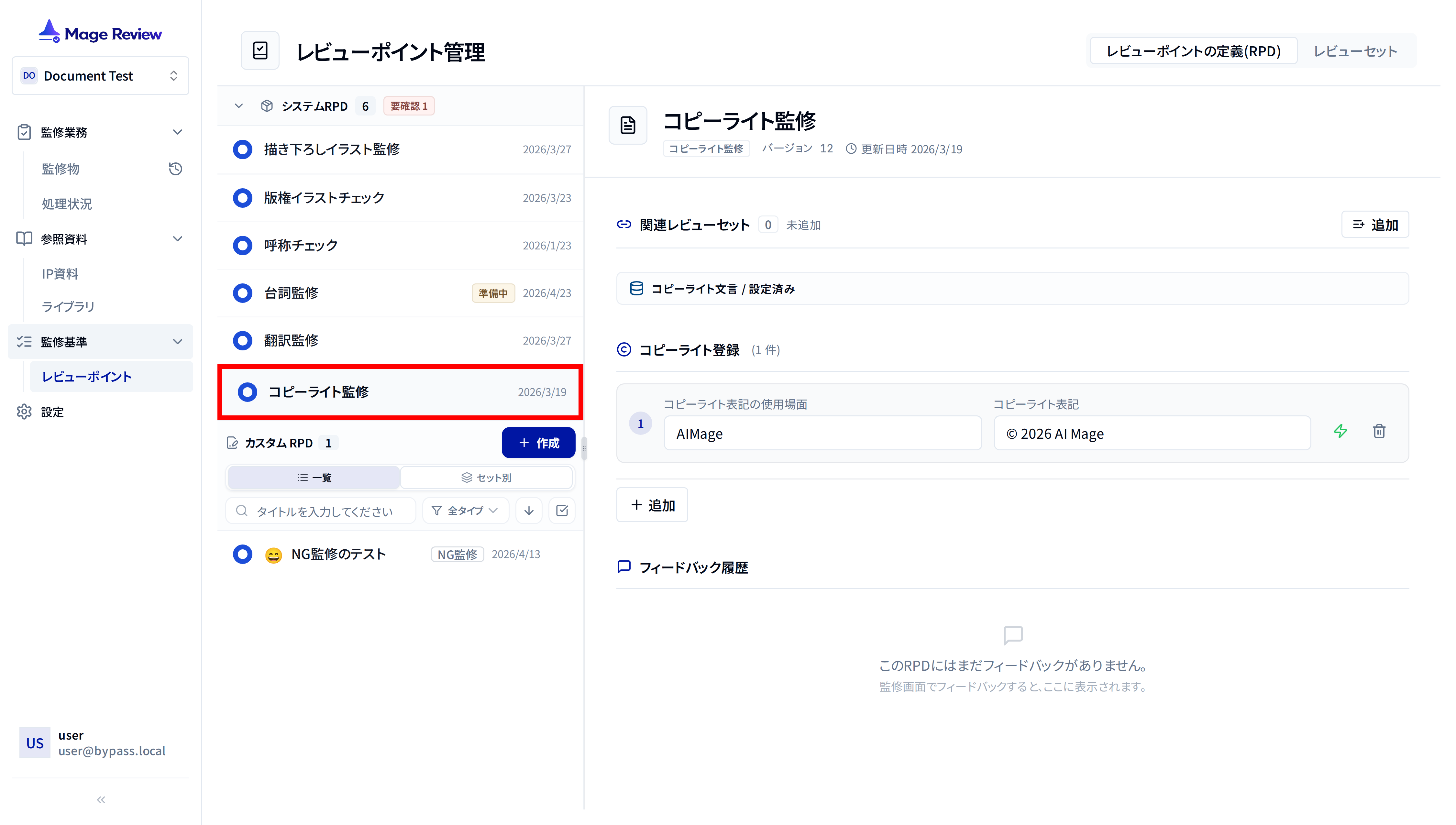Click the title search input field

point(321,511)
